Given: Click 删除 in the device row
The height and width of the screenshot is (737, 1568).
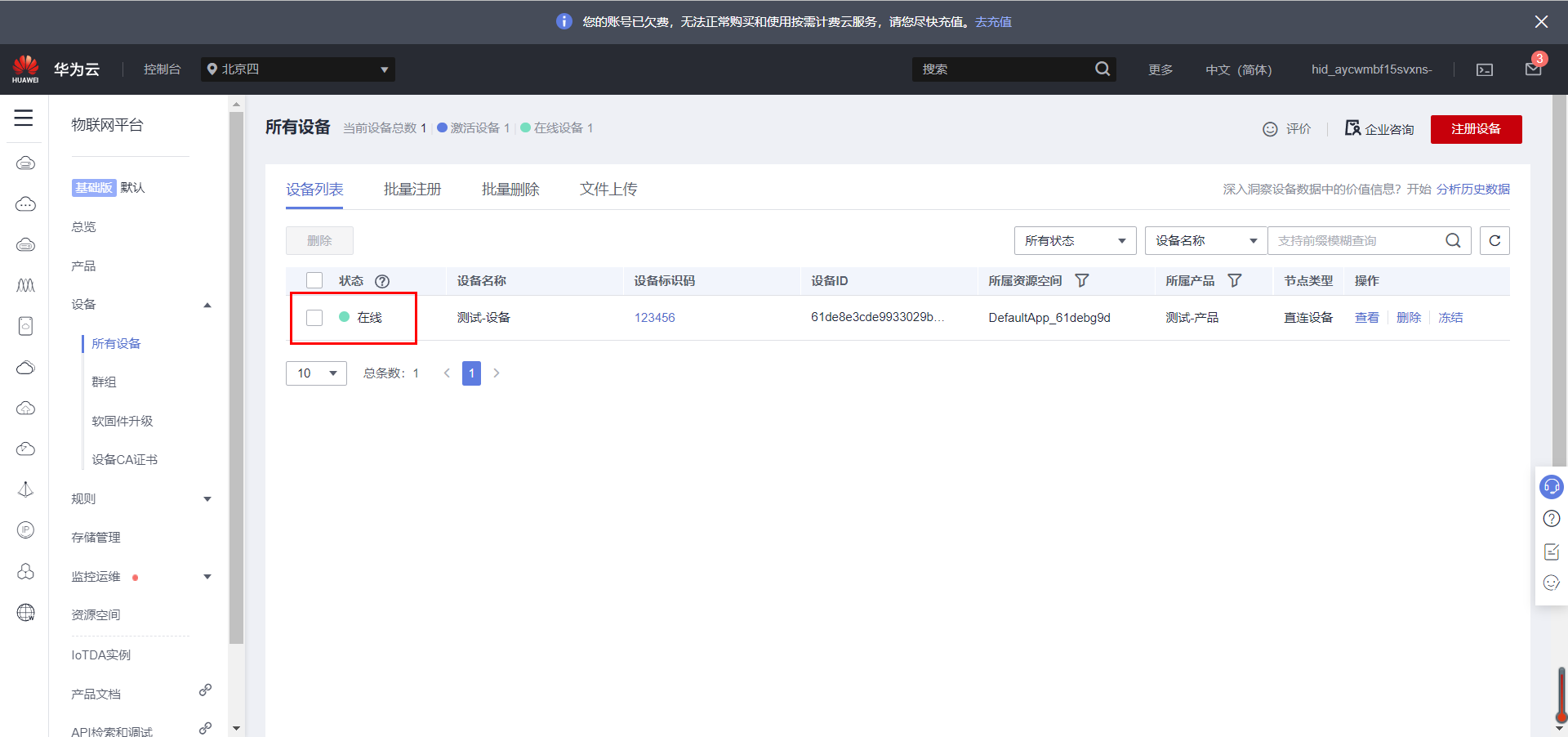Looking at the screenshot, I should pyautogui.click(x=1409, y=317).
